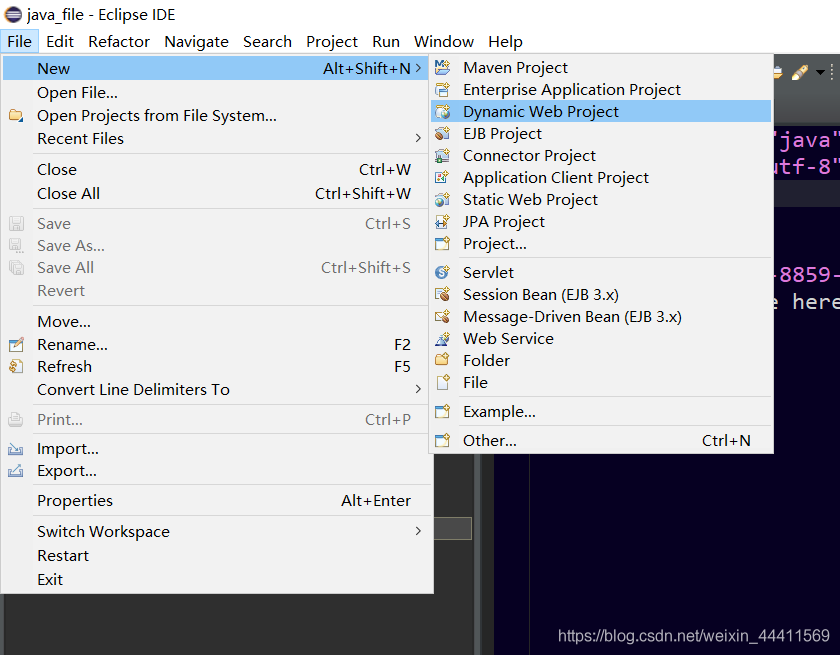Choose Move... in the File menu

[217, 321]
